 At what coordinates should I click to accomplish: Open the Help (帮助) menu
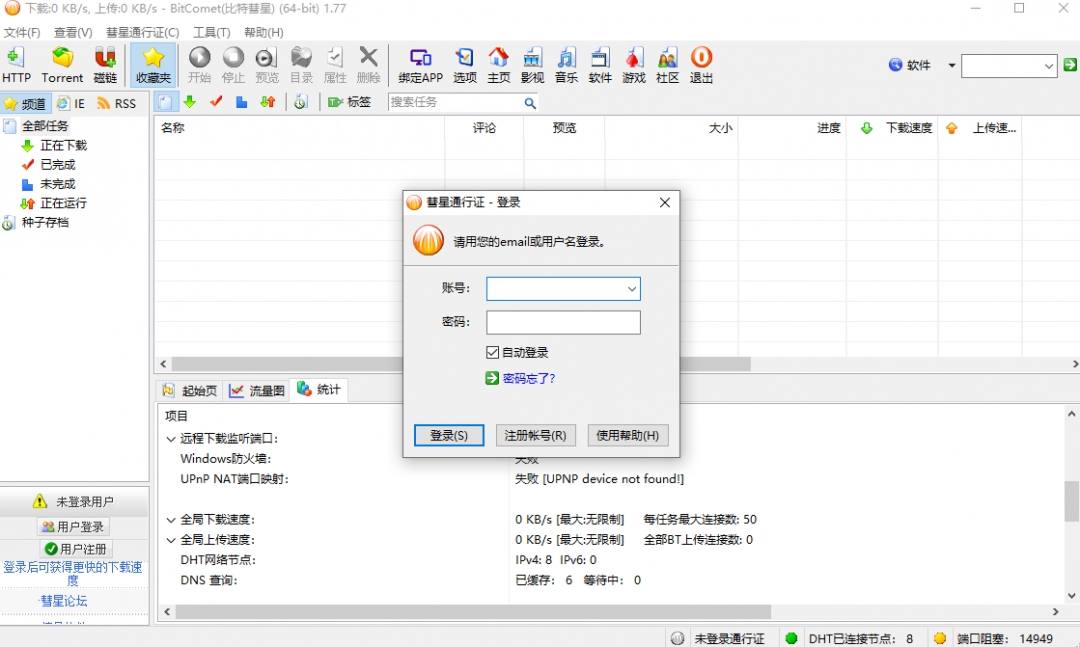point(264,32)
